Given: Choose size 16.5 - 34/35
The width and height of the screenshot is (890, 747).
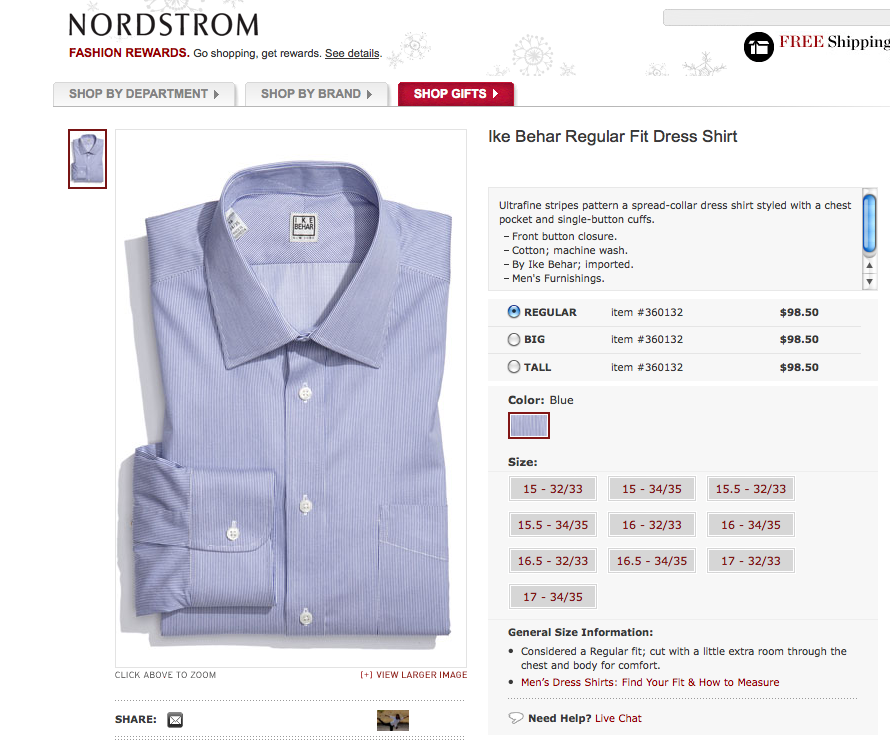Looking at the screenshot, I should point(652,561).
